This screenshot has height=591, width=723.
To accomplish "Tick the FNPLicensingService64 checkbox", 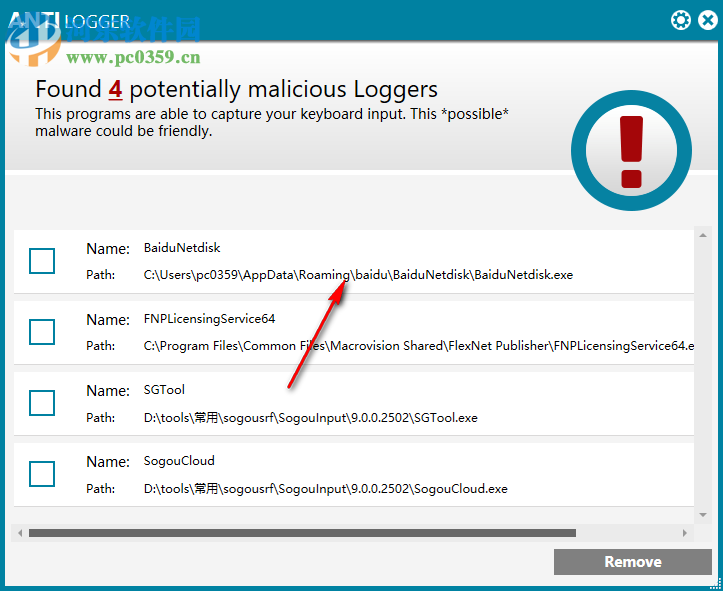I will point(42,332).
